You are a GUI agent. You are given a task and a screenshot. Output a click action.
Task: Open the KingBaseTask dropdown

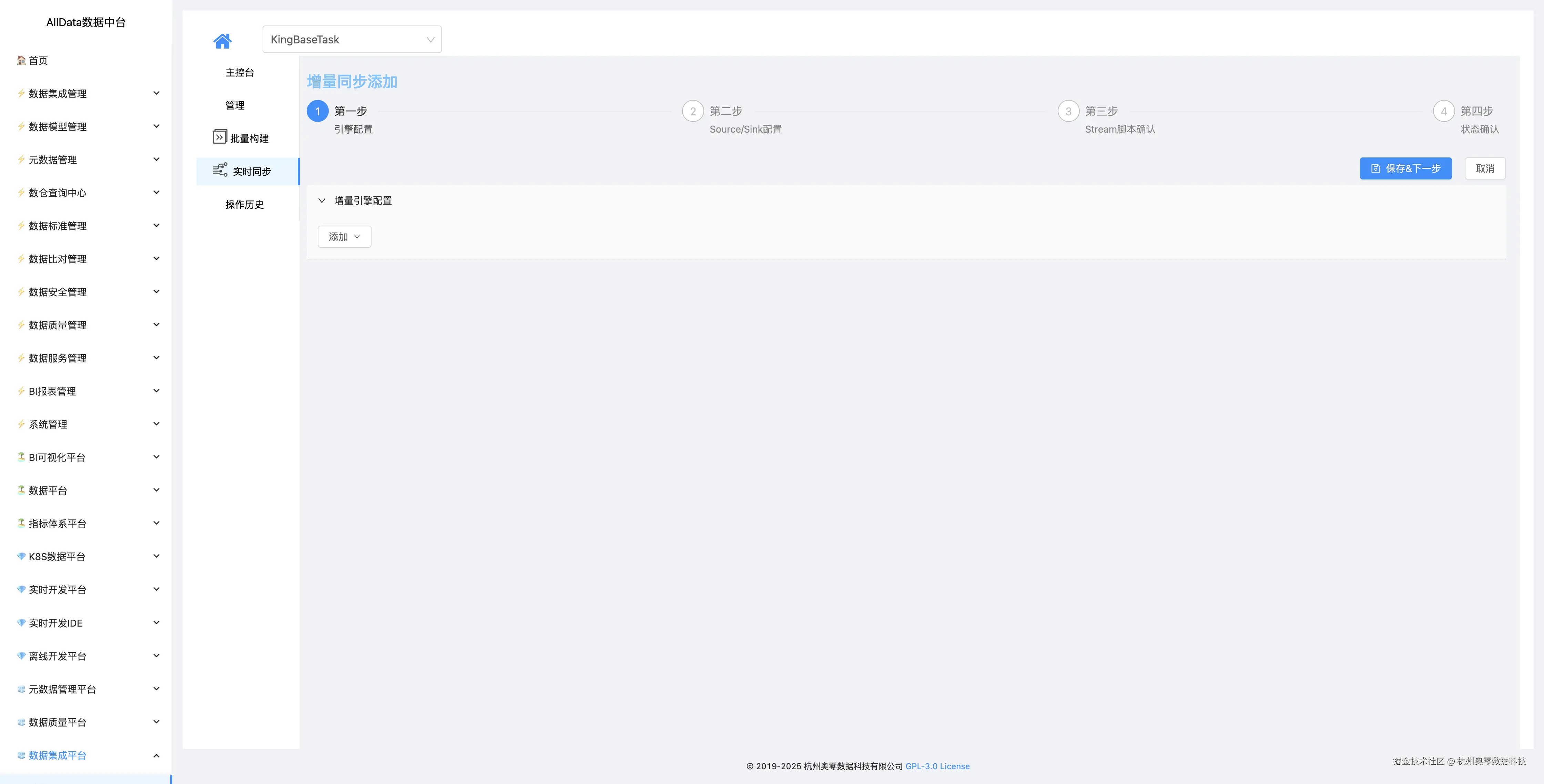point(352,40)
